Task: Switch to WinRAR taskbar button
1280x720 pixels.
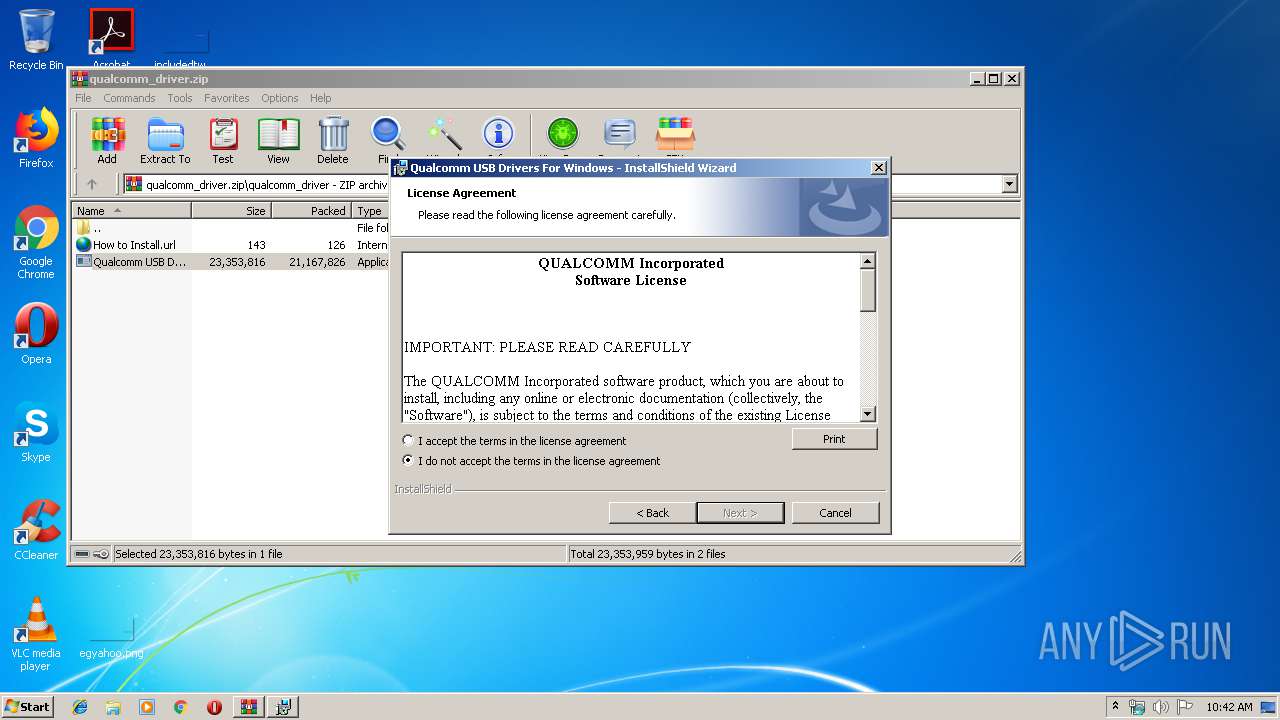Action: [x=249, y=707]
